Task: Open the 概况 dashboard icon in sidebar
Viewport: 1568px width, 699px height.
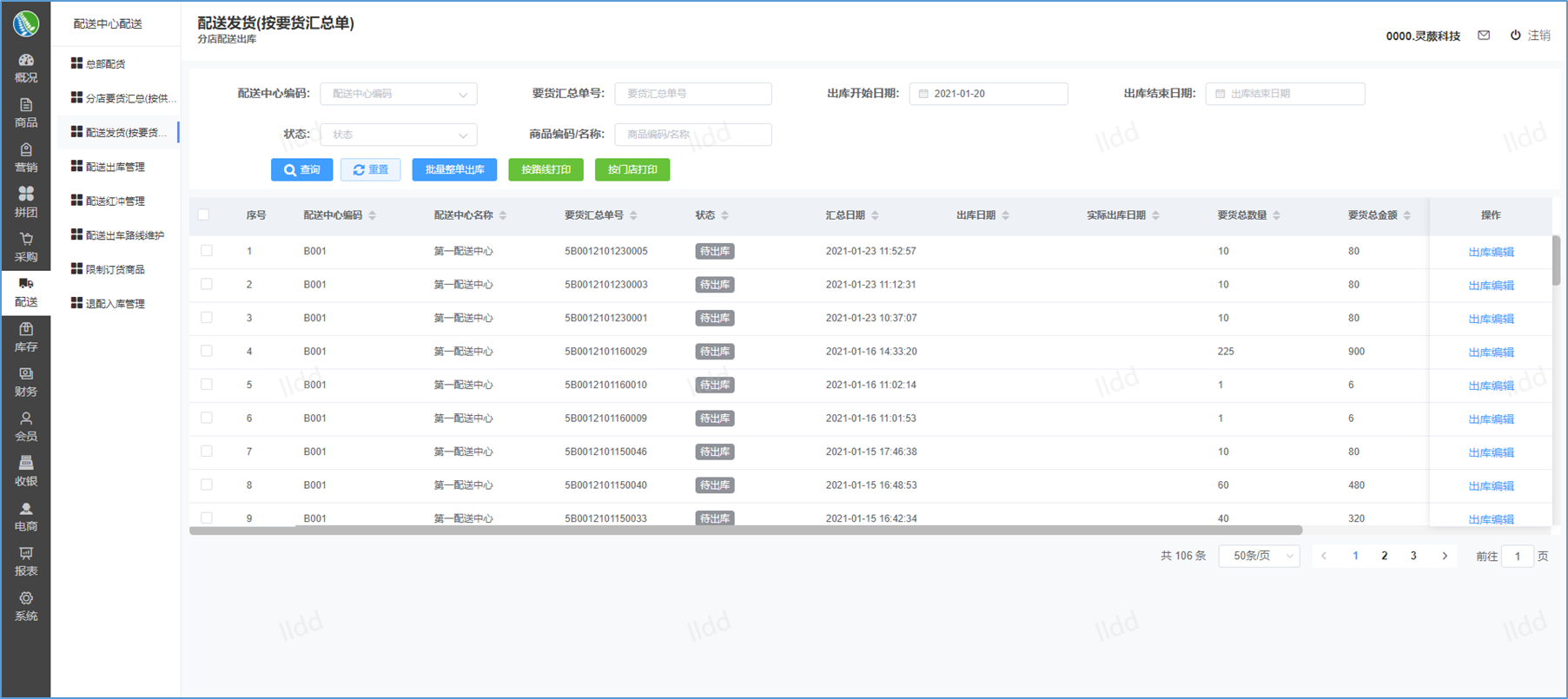Action: [26, 68]
